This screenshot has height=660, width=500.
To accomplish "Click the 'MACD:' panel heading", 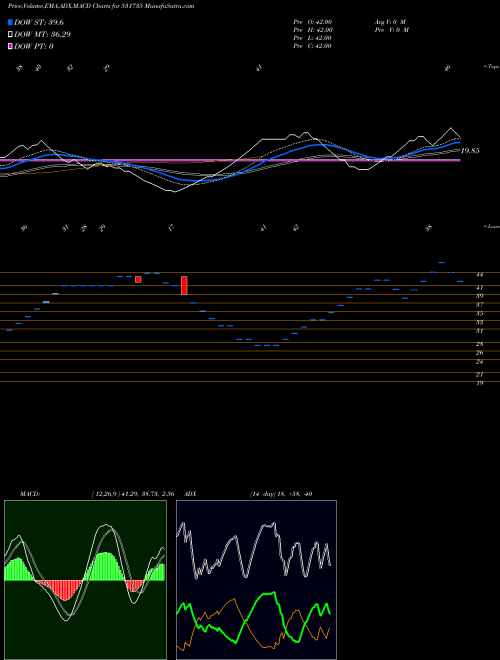I will click(29, 494).
